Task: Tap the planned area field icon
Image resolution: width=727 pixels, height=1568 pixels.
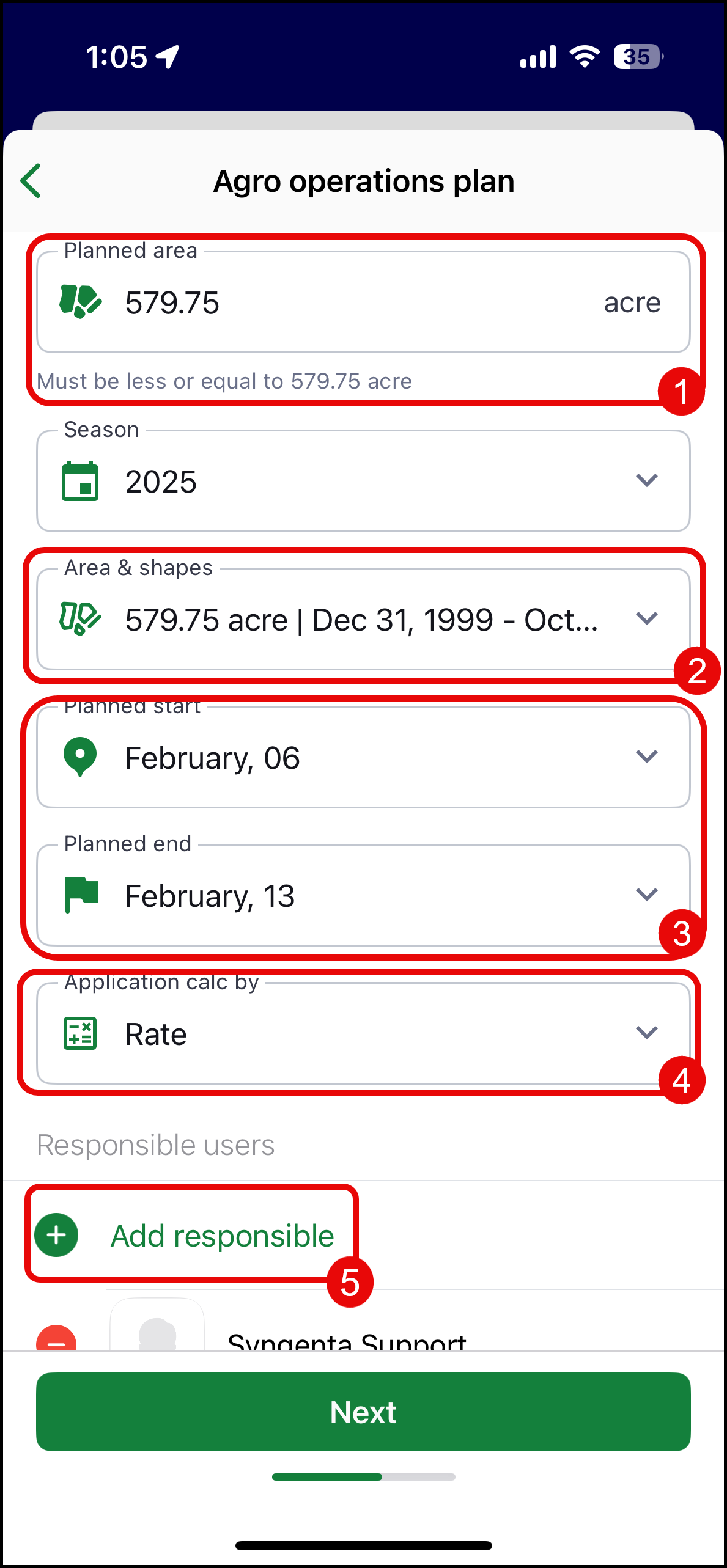Action: click(80, 302)
